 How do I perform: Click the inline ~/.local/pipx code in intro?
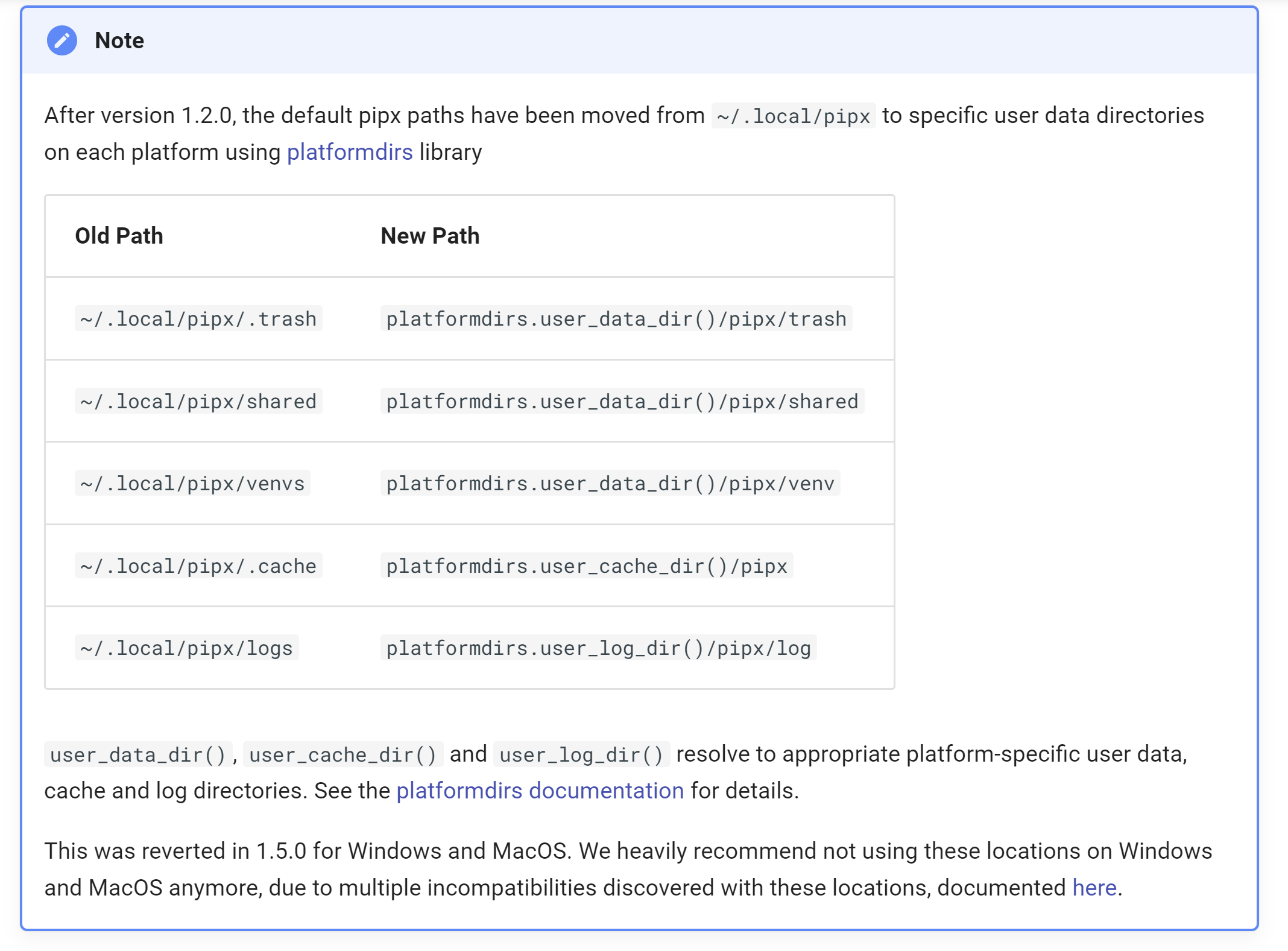tap(793, 116)
